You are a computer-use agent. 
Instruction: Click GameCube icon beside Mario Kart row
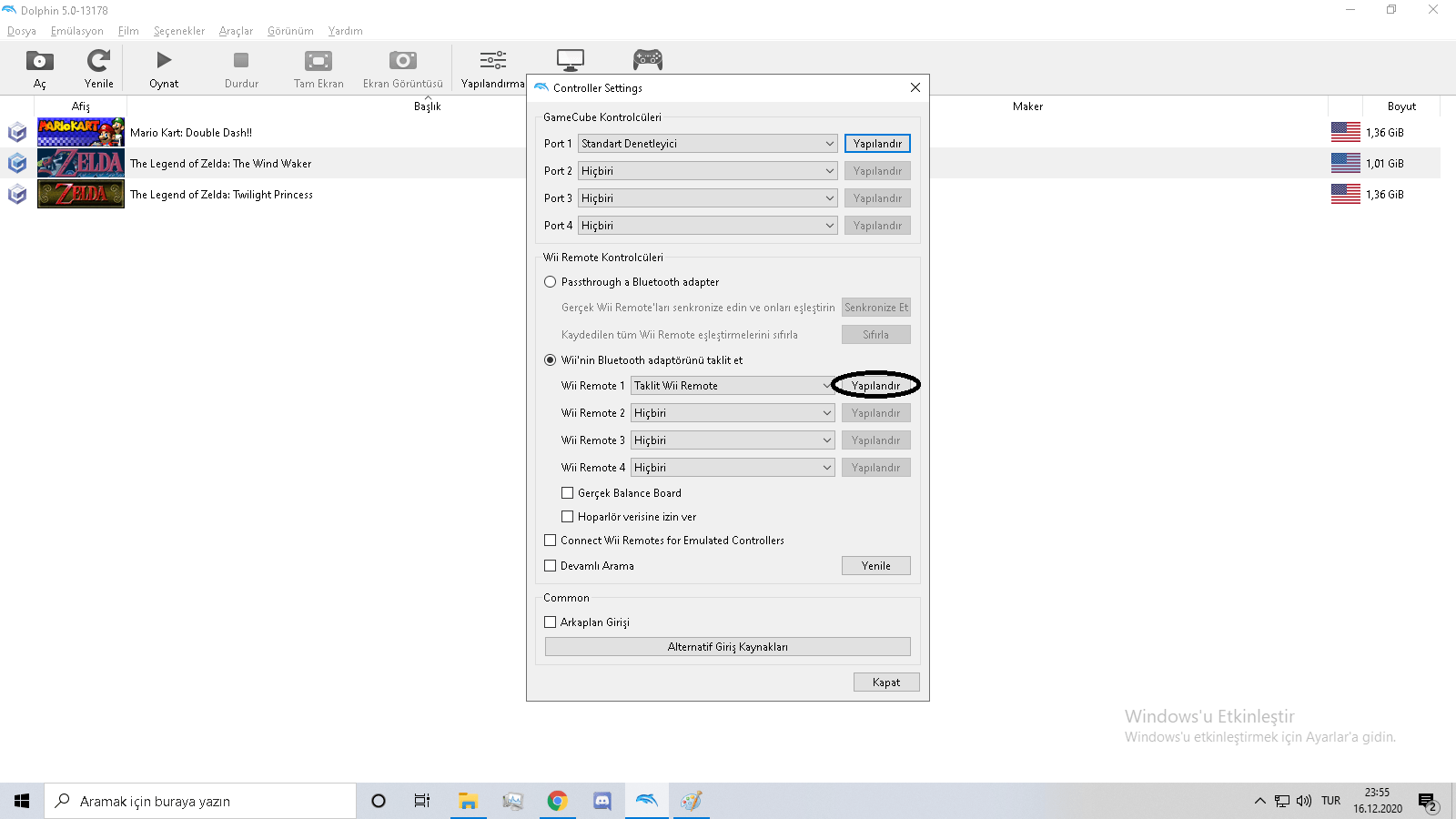[x=17, y=133]
